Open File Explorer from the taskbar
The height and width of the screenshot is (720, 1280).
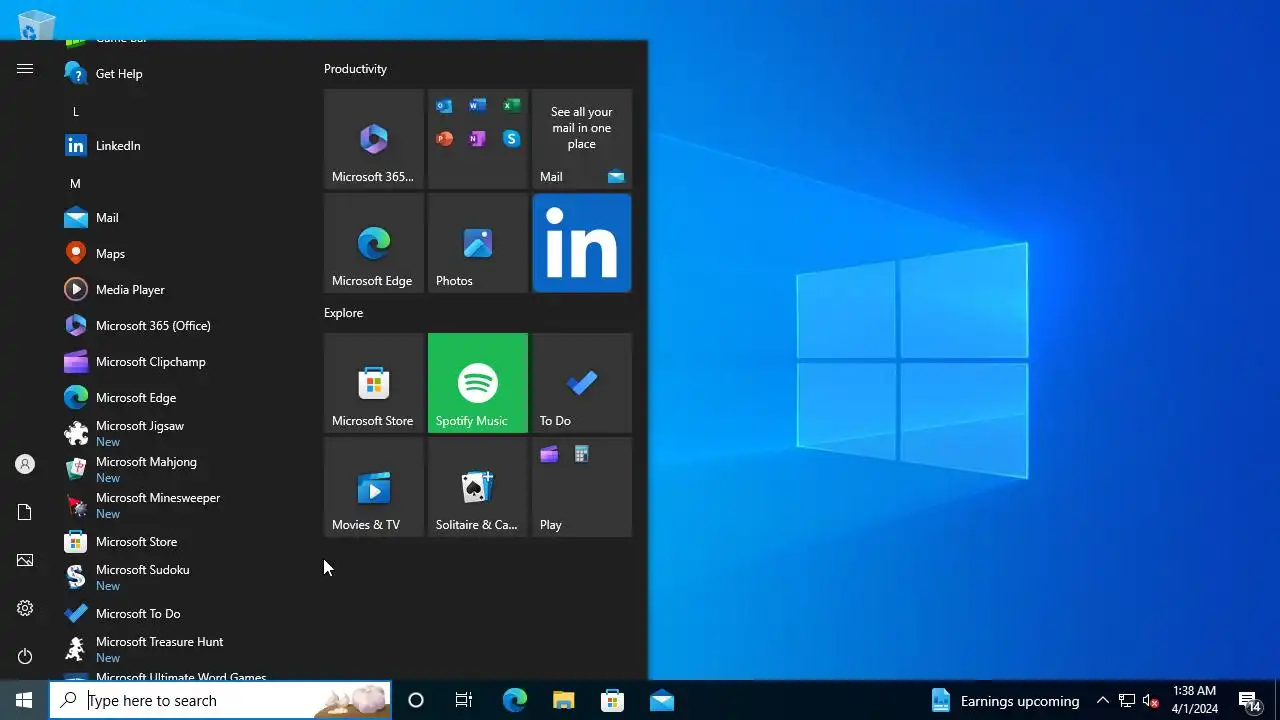563,700
